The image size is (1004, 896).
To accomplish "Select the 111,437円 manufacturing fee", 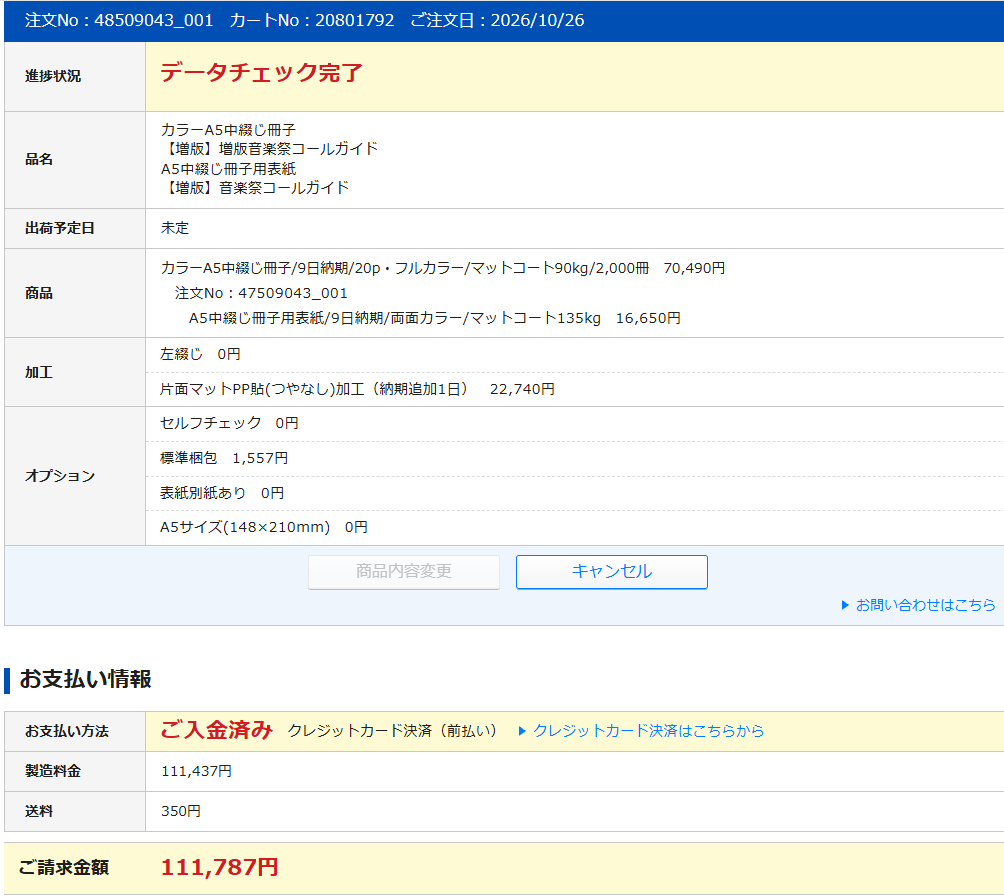I will click(x=196, y=771).
